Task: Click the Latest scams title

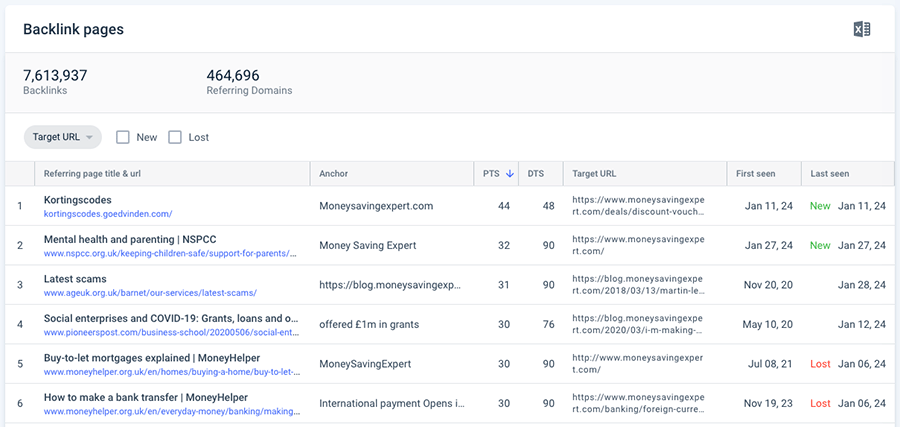Action: pyautogui.click(x=75, y=279)
